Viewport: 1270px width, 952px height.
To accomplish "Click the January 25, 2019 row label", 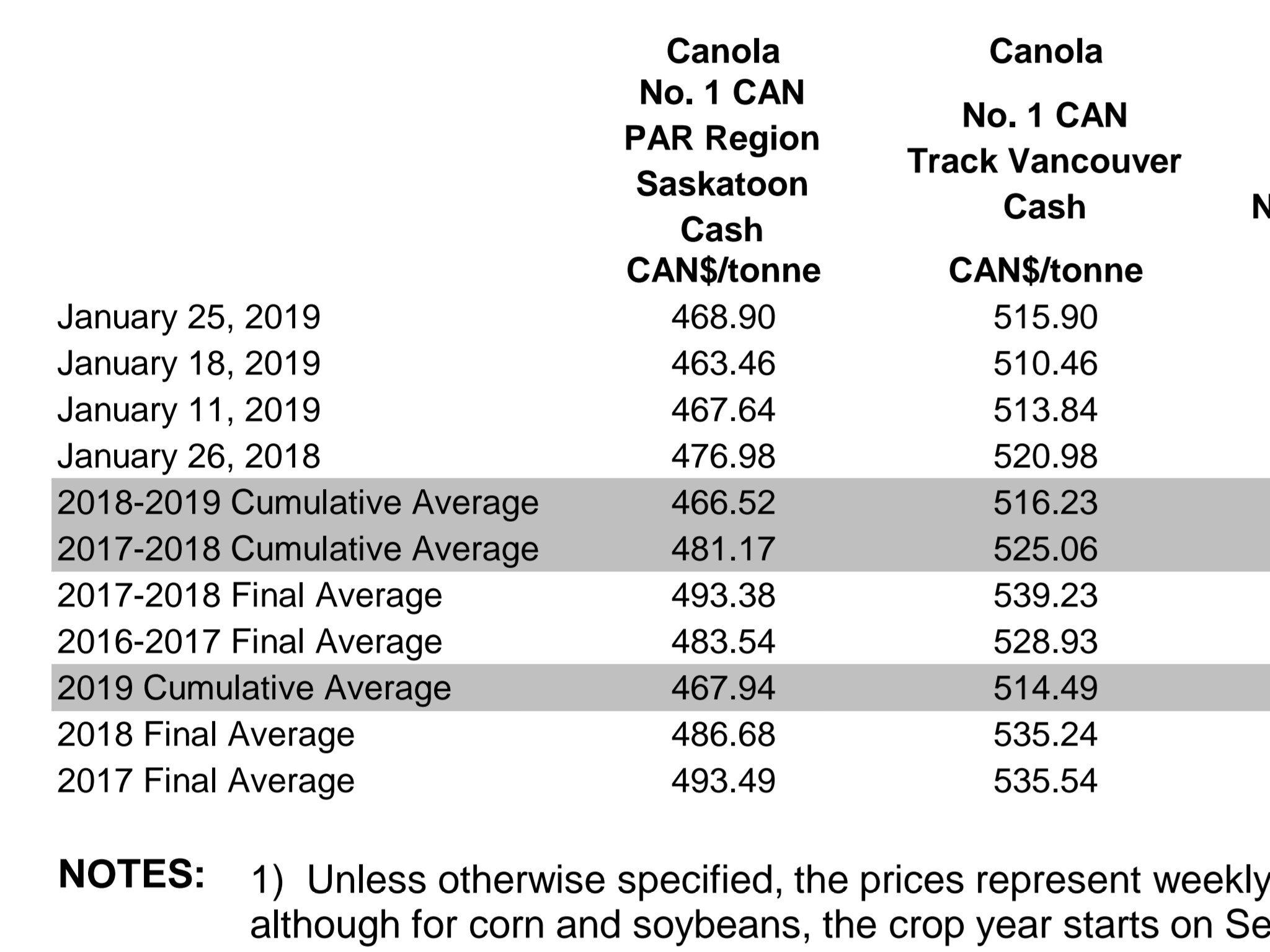I will 189,317.
